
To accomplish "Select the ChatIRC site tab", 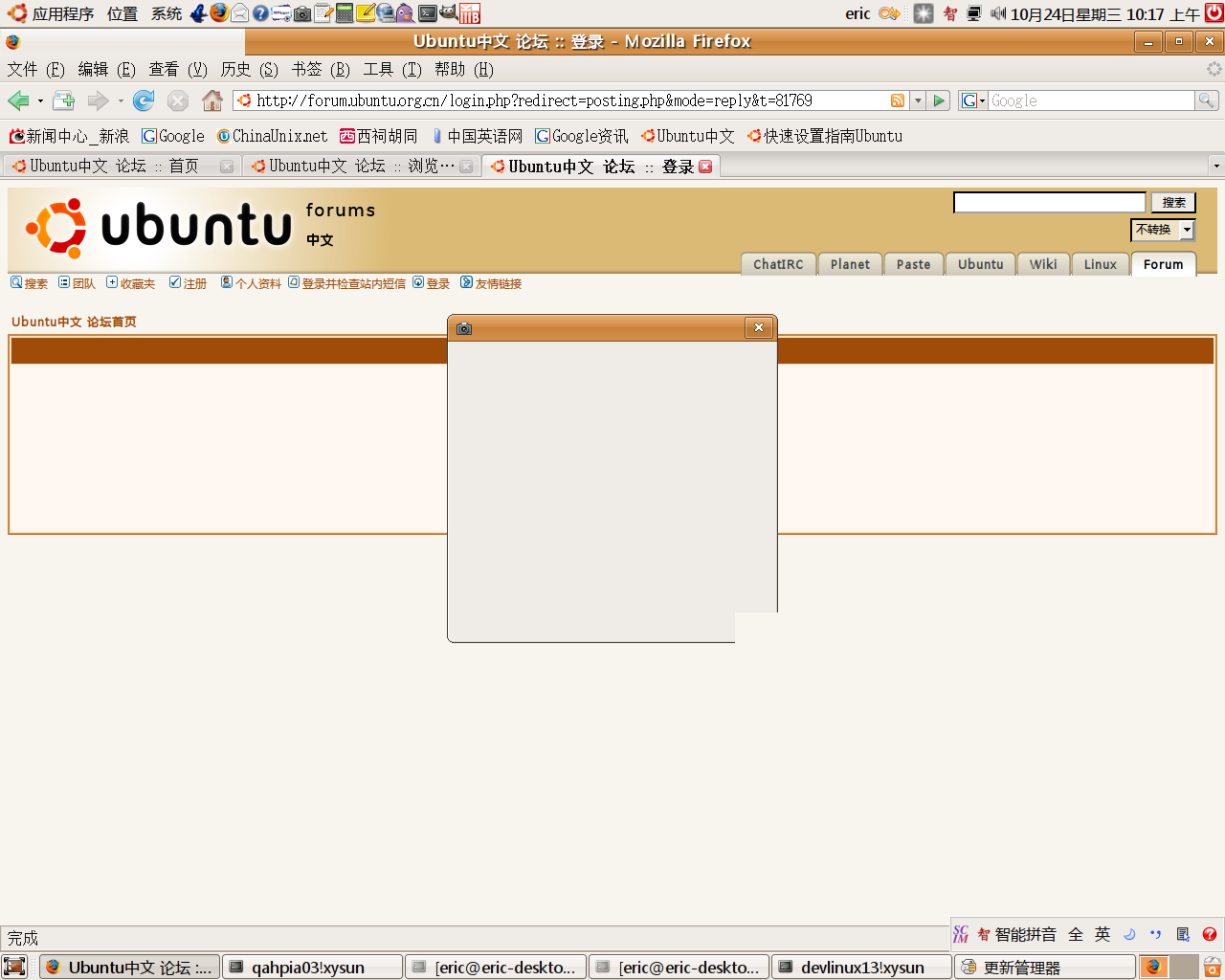I will [x=778, y=264].
